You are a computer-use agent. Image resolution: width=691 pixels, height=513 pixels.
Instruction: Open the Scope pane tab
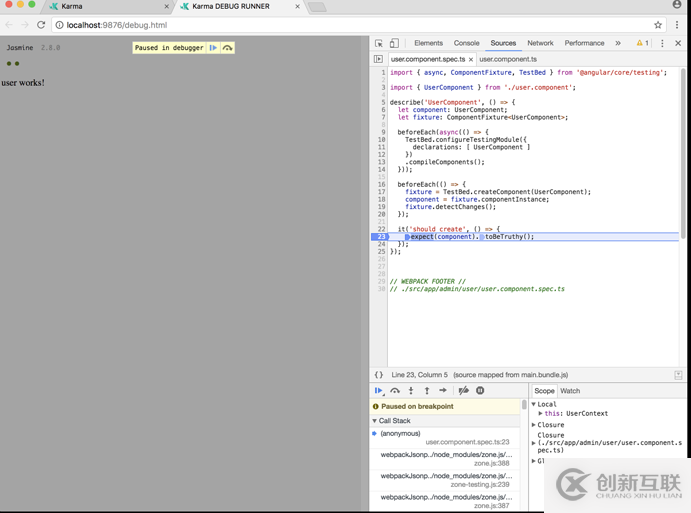(x=544, y=391)
